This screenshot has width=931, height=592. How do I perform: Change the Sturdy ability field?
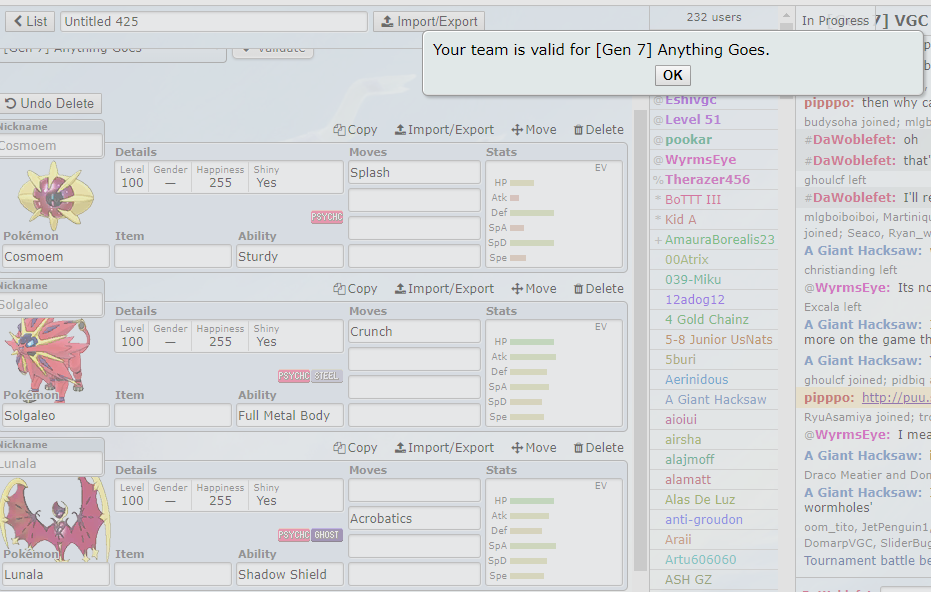tap(290, 257)
